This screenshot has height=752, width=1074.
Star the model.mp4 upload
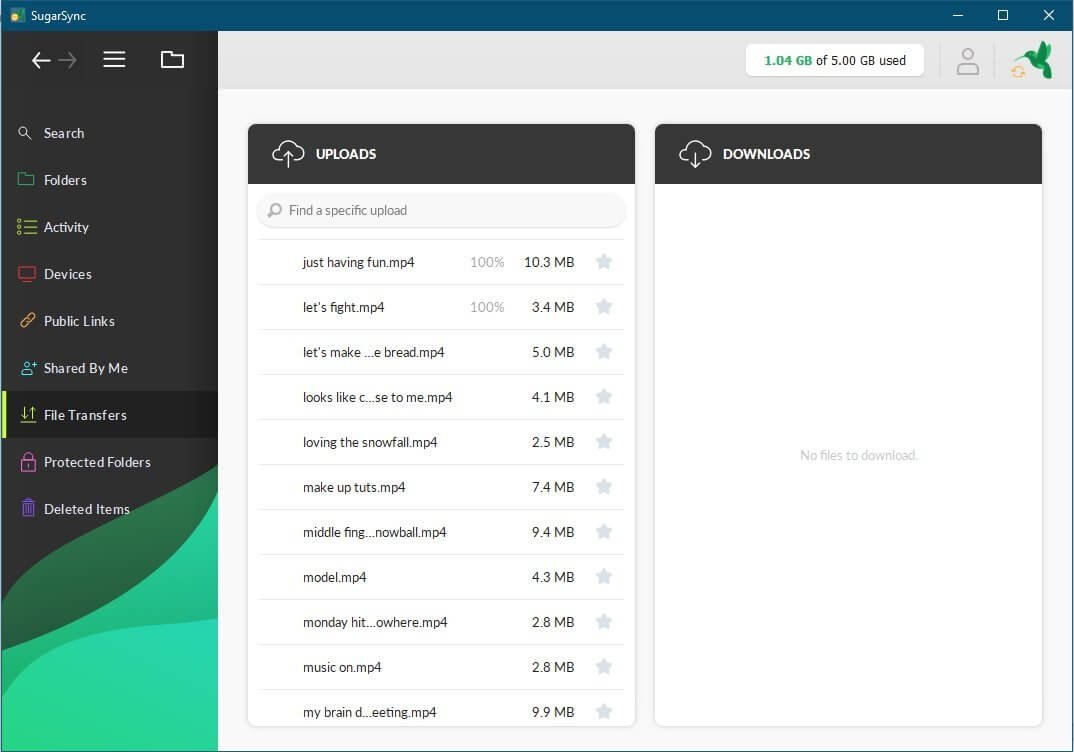pyautogui.click(x=603, y=577)
